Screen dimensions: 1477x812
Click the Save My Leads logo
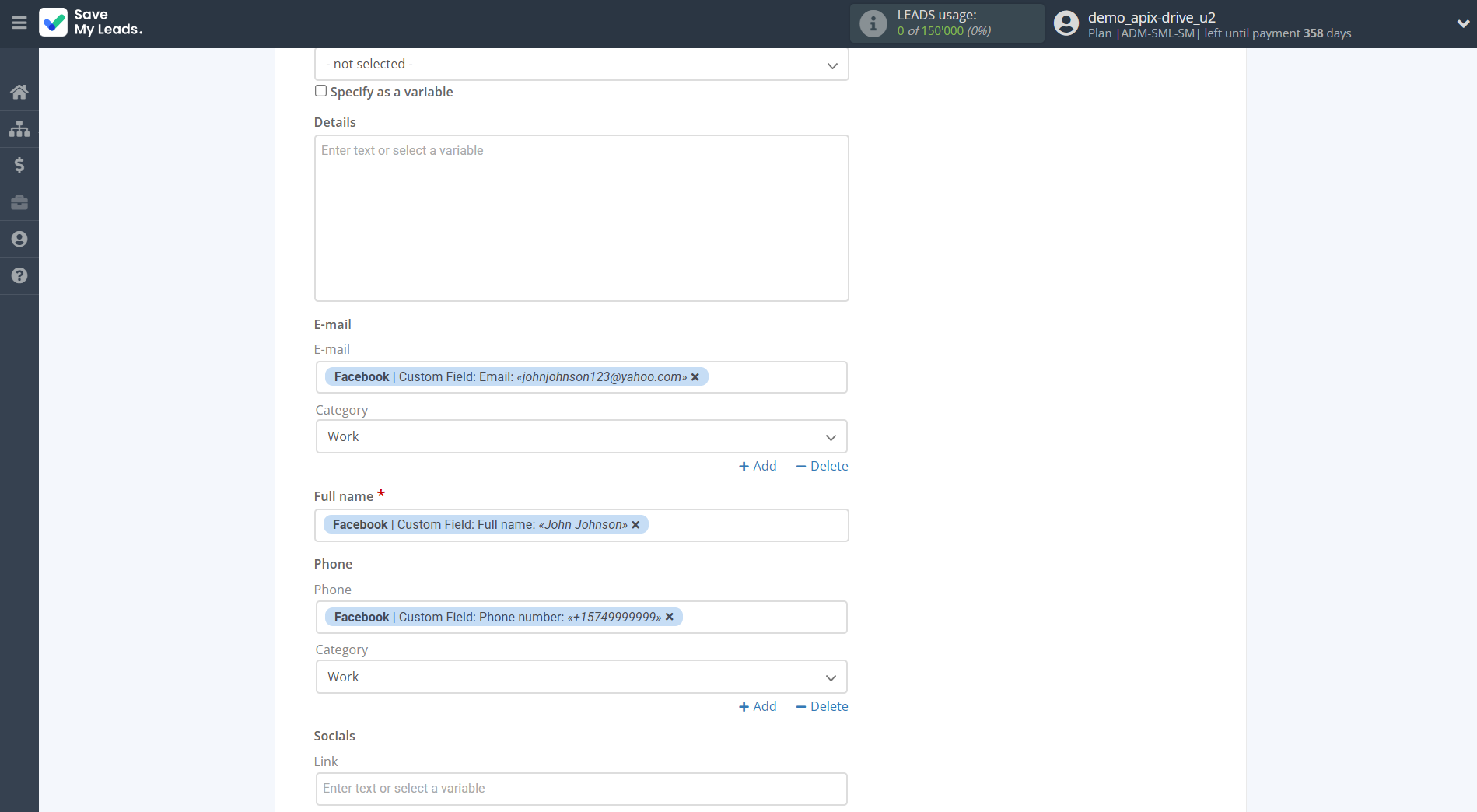[91, 23]
